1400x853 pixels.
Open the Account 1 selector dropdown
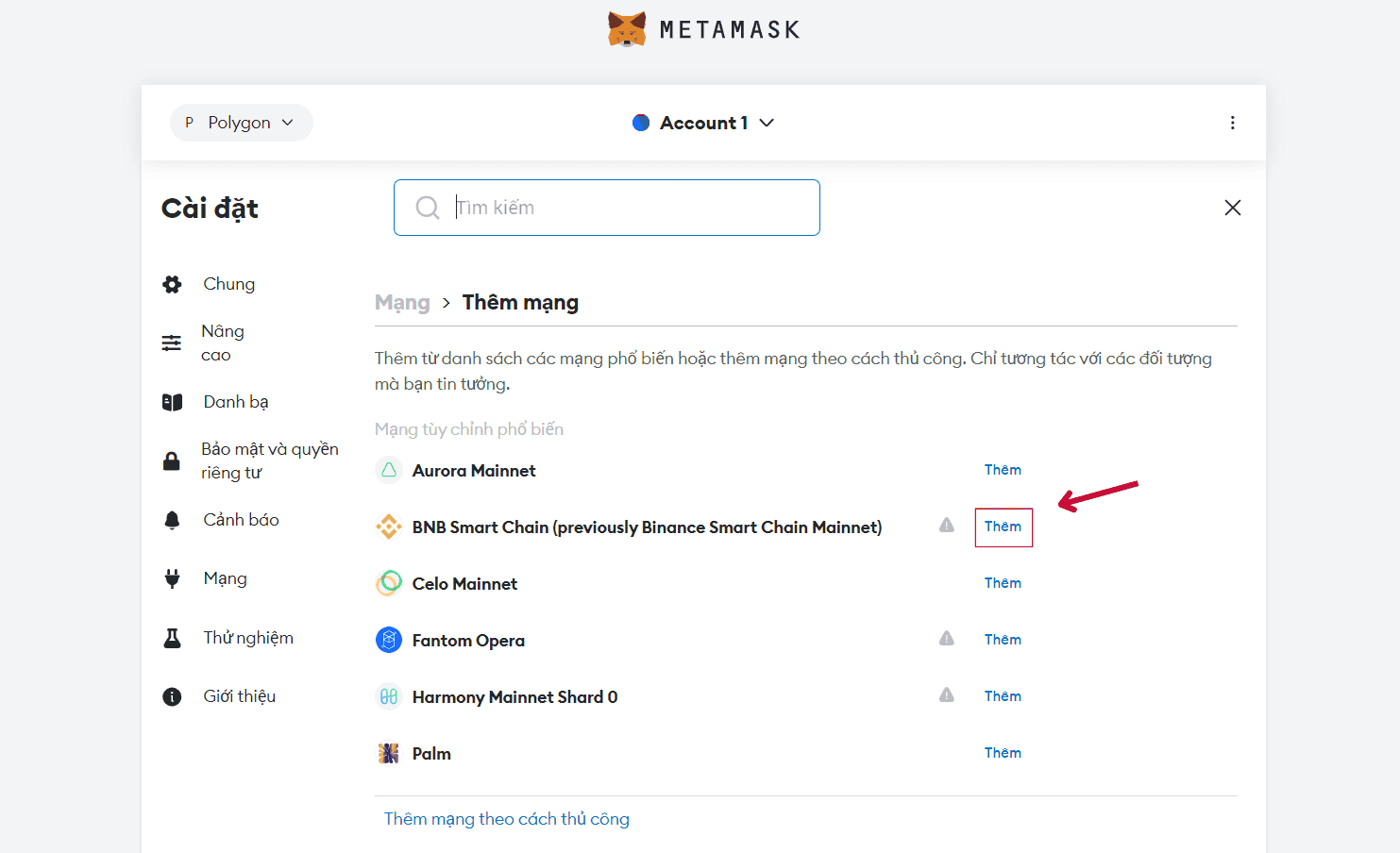[703, 123]
